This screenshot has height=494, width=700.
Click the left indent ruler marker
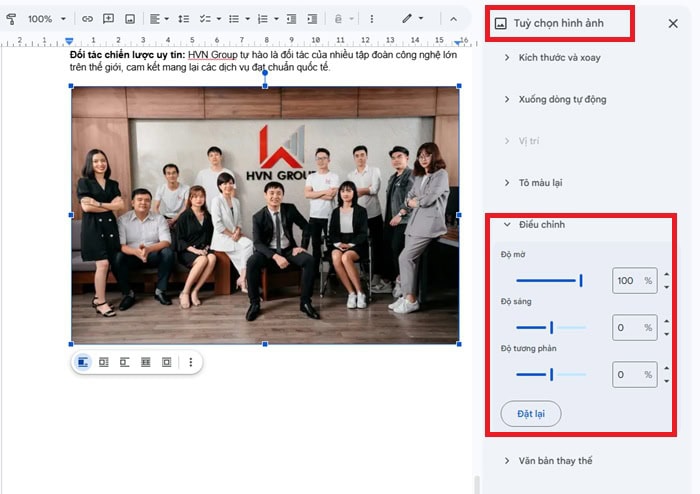69,41
